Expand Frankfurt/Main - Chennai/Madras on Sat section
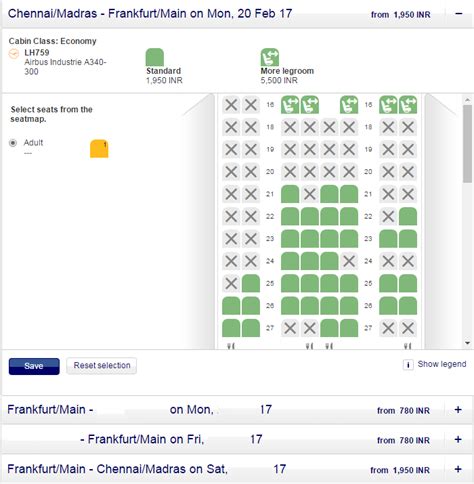The image size is (474, 484). tap(458, 469)
